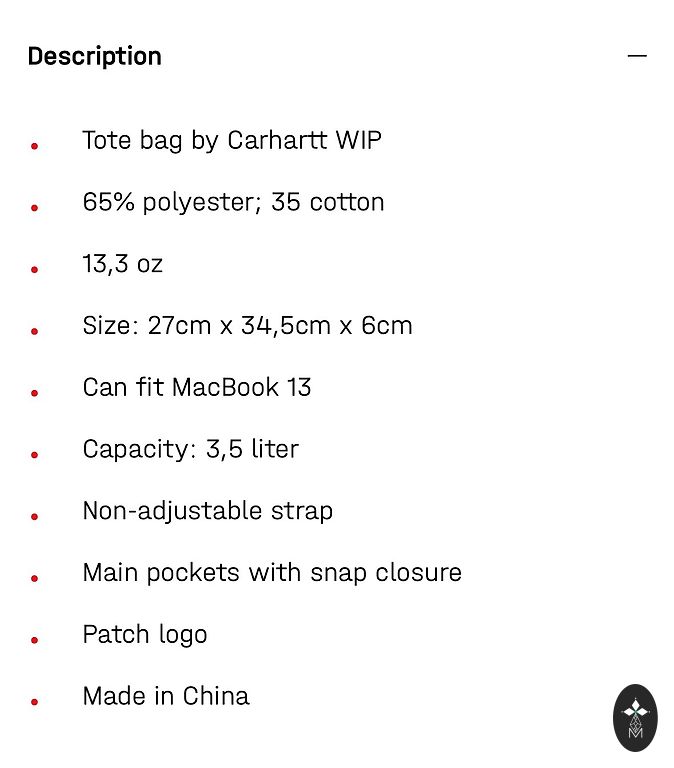Click the "13,3 oz" weight line

122,264
